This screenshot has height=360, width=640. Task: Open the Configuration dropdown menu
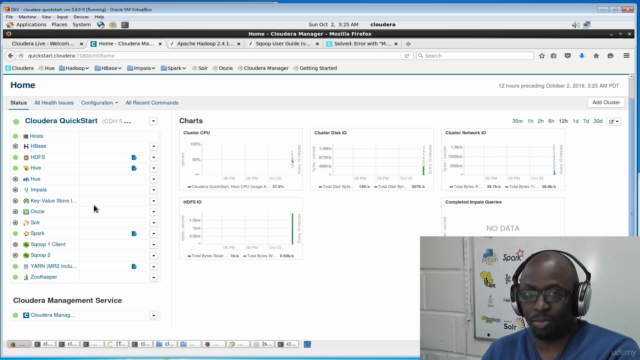click(99, 103)
